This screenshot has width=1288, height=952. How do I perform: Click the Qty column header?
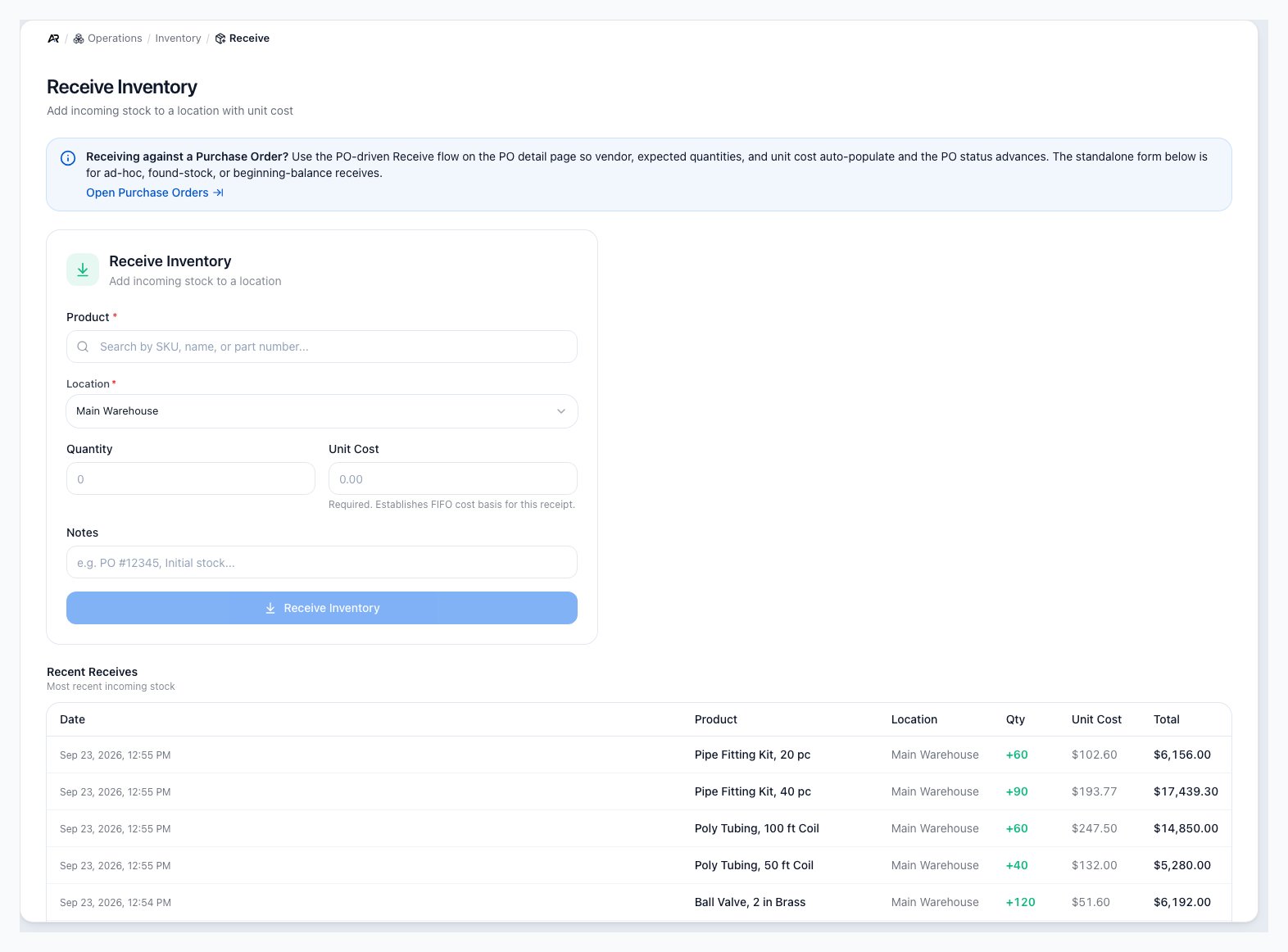coord(1015,719)
